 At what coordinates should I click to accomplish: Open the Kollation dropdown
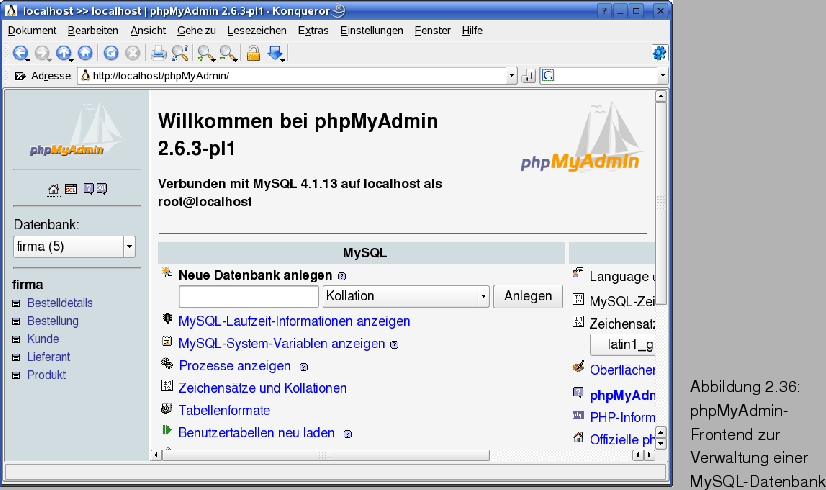click(x=406, y=296)
